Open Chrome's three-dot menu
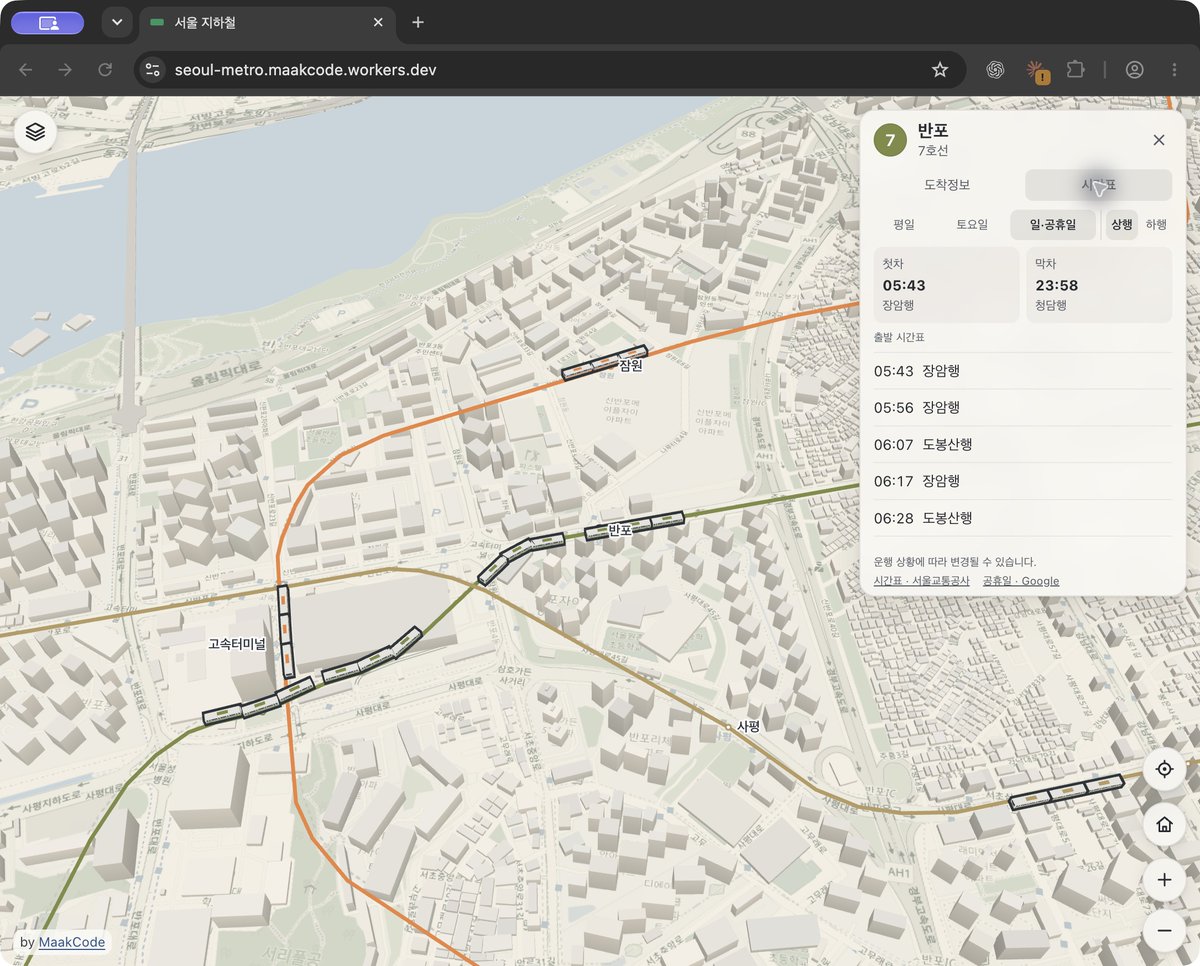1200x966 pixels. [1175, 70]
